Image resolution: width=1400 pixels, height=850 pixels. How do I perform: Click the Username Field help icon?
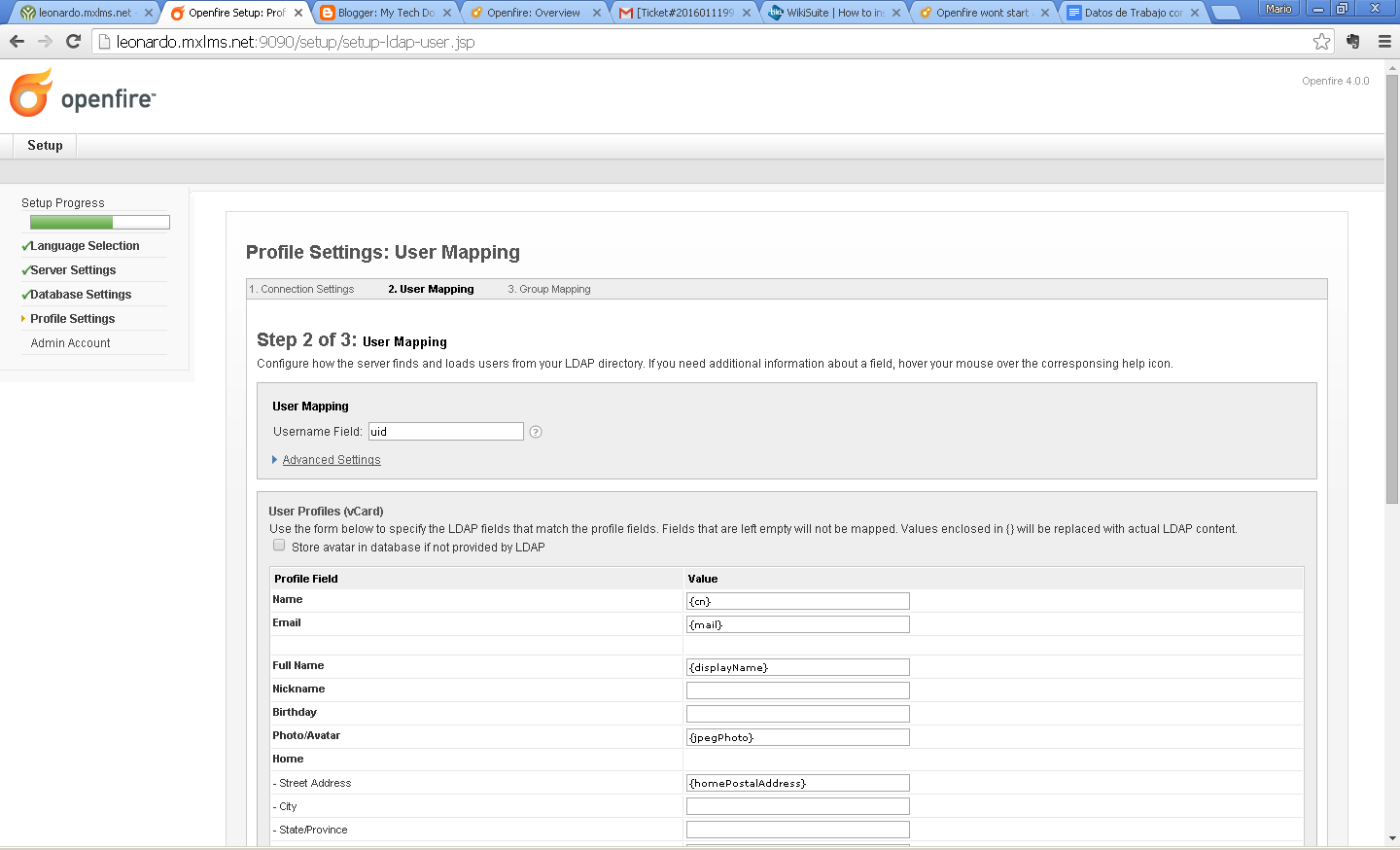536,432
